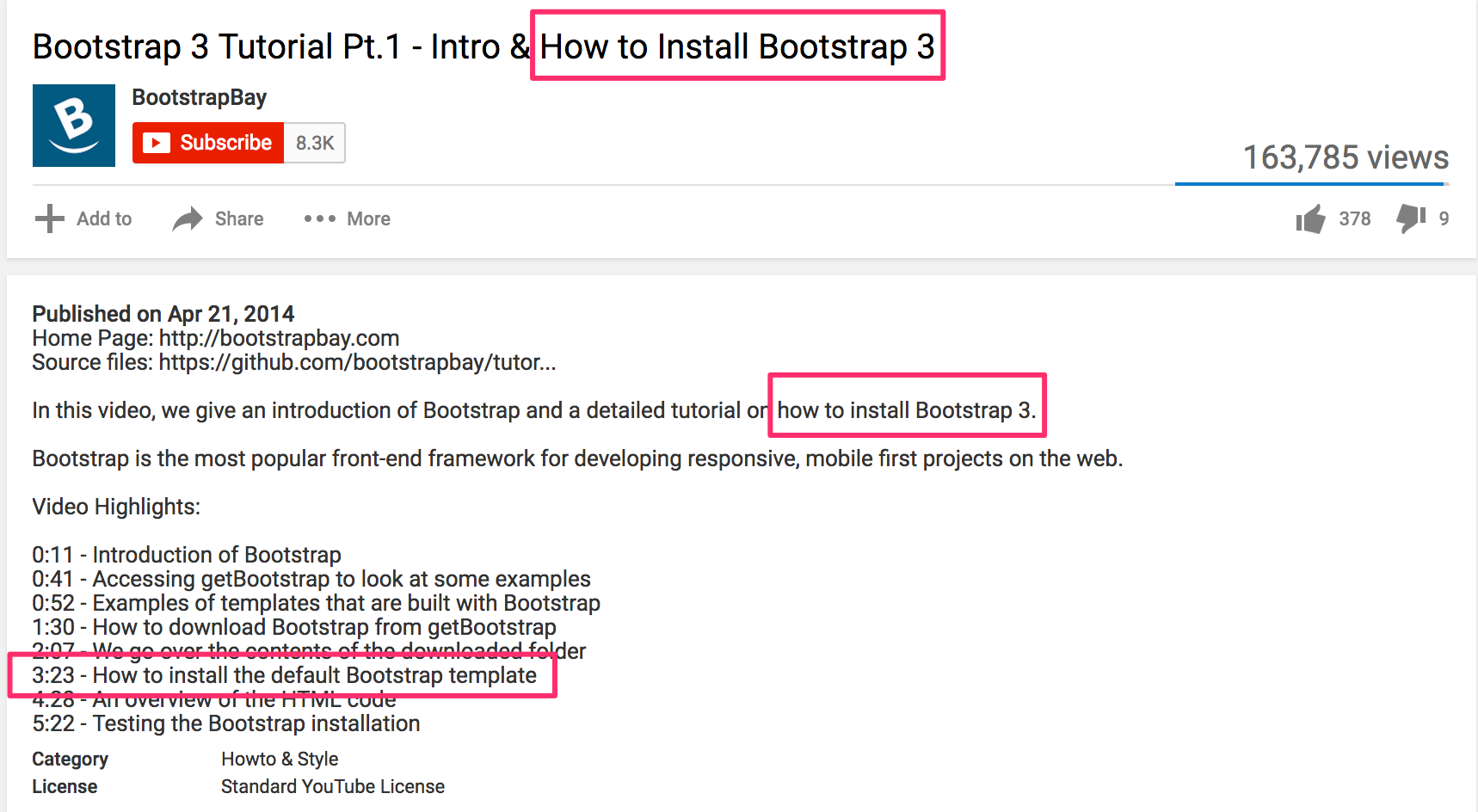1478x812 pixels.
Task: Click the 378 likes count
Action: tap(1354, 219)
